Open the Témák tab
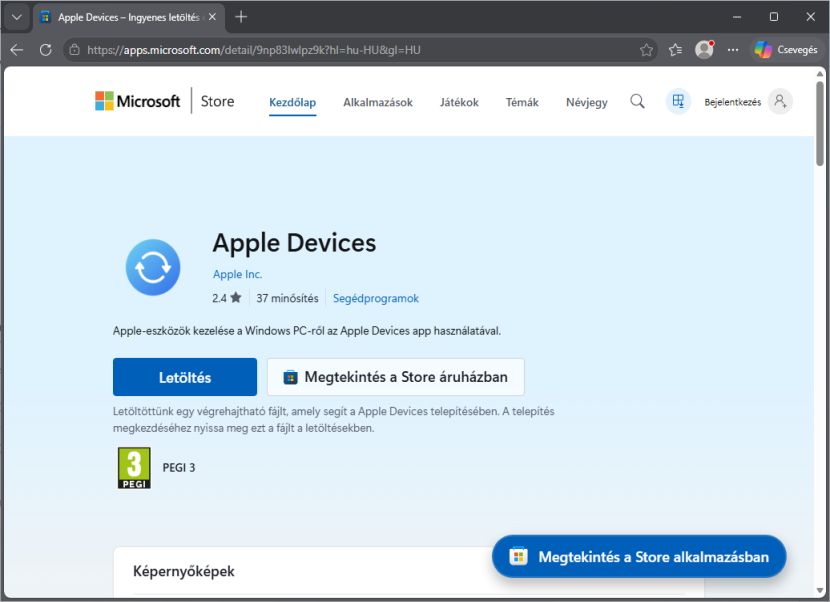The width and height of the screenshot is (830, 602). click(521, 102)
